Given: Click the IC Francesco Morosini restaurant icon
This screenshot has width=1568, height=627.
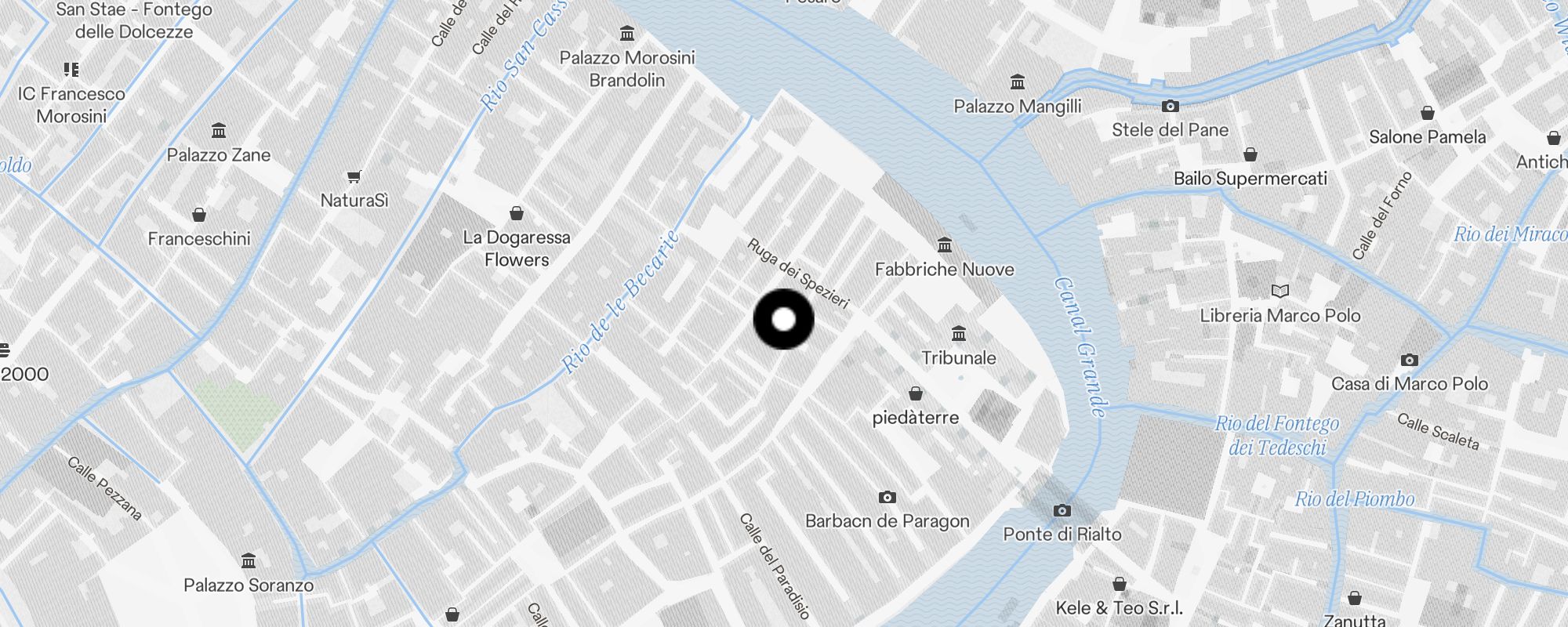Looking at the screenshot, I should [x=71, y=70].
